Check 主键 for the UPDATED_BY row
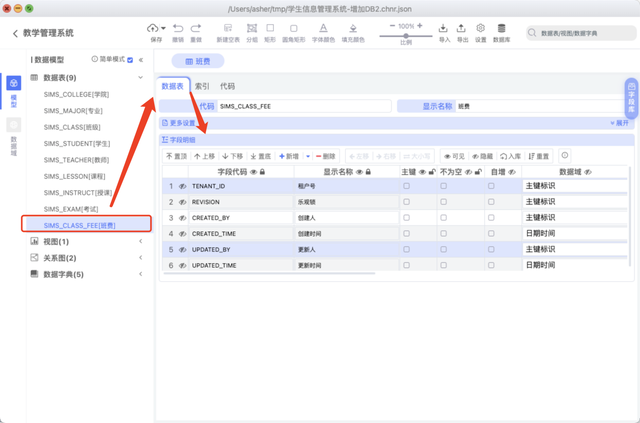Image resolution: width=640 pixels, height=423 pixels. tap(407, 249)
